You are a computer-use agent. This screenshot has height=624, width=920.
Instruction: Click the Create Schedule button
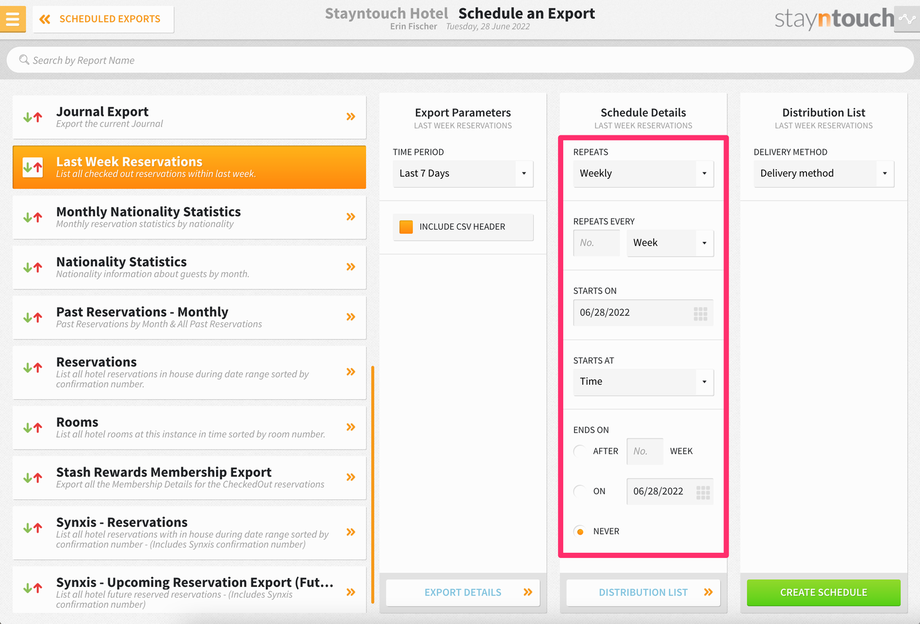[x=824, y=592]
